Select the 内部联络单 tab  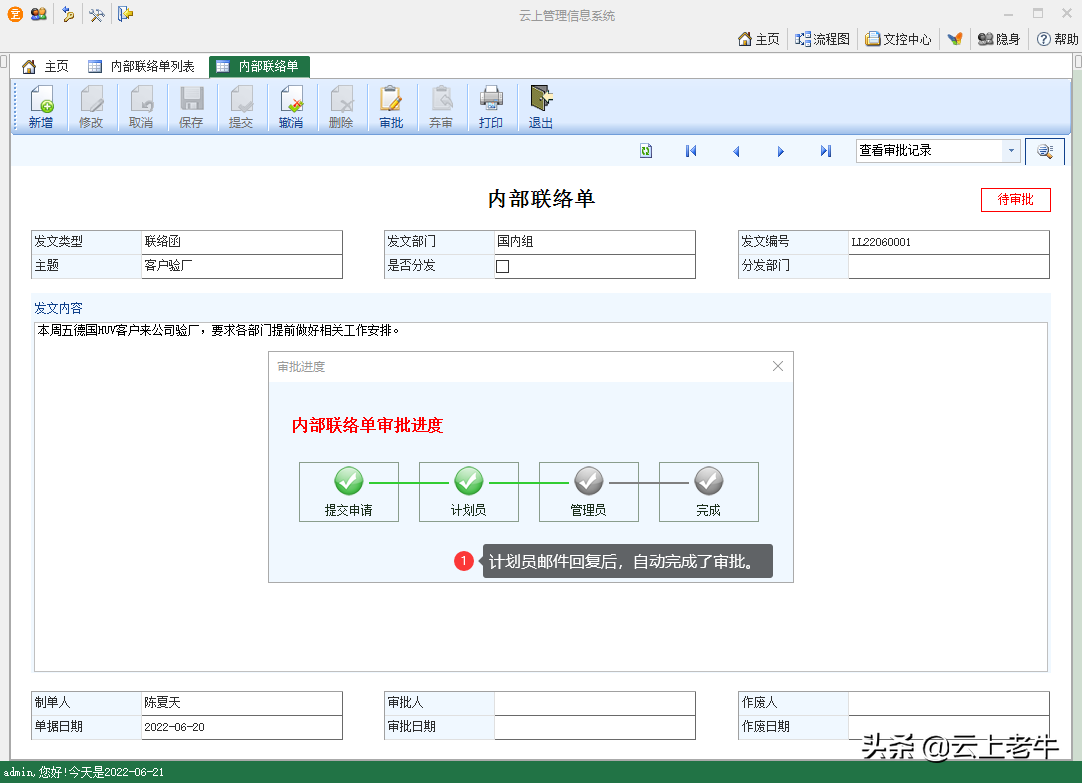pos(259,66)
